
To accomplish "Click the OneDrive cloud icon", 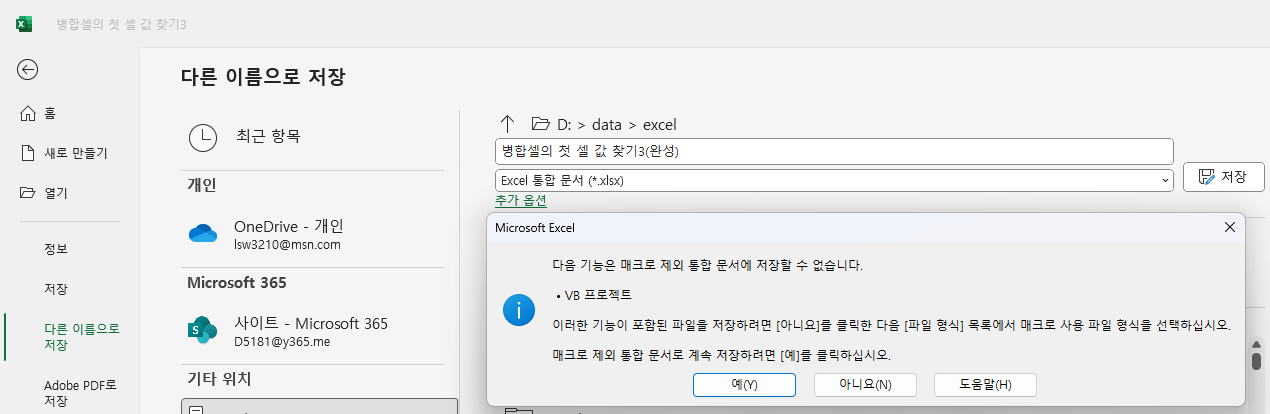I will point(203,234).
